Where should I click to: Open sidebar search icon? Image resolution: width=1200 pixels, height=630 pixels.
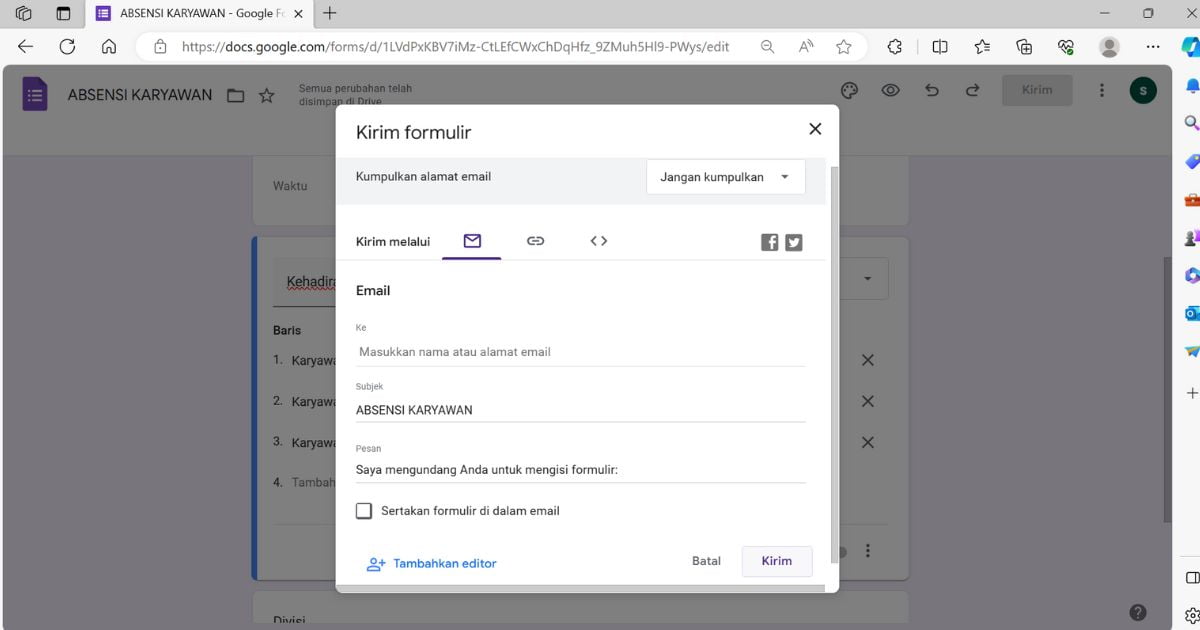point(1191,122)
